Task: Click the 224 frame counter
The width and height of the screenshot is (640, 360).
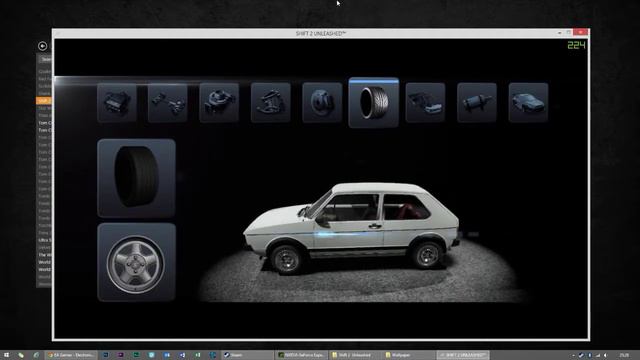Action: pyautogui.click(x=576, y=45)
